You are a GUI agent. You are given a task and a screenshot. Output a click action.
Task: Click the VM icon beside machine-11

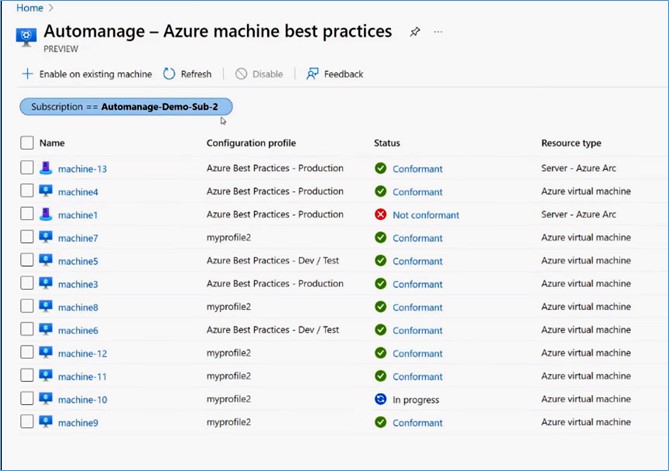tap(46, 375)
